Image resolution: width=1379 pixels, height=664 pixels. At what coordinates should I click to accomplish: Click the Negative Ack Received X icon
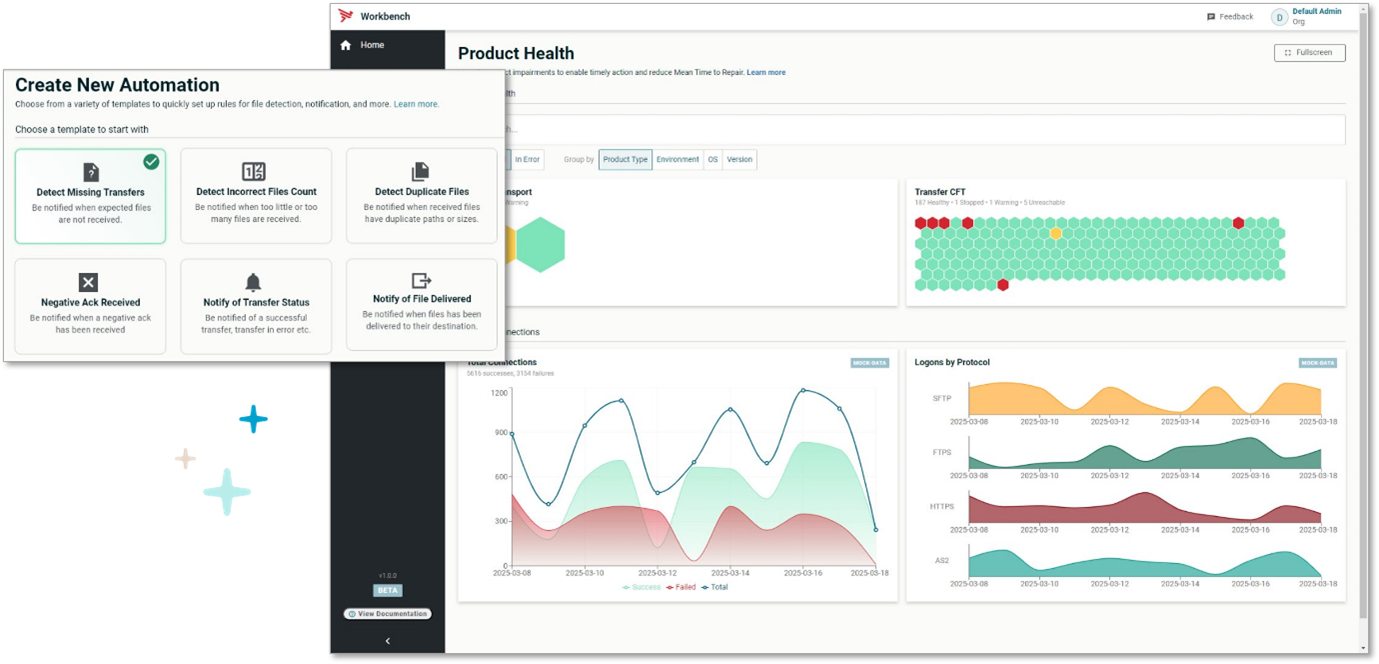click(x=90, y=282)
